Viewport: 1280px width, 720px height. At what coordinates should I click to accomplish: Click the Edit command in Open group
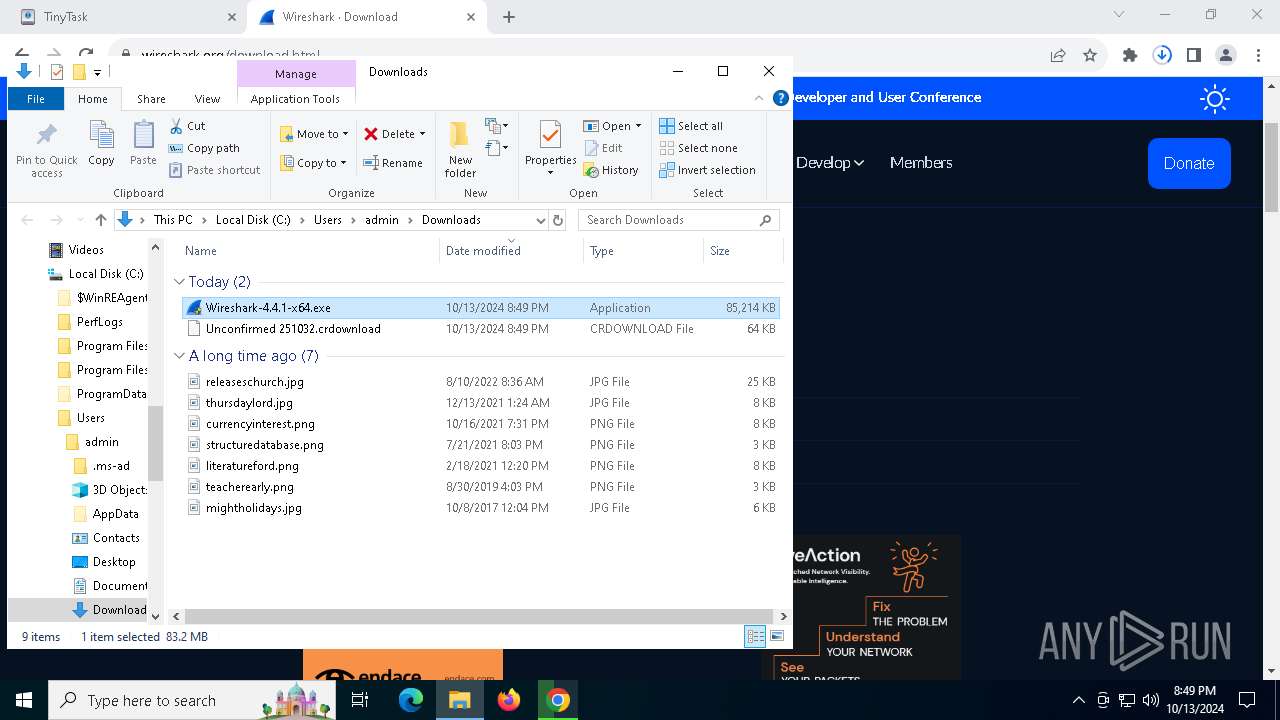(602, 148)
